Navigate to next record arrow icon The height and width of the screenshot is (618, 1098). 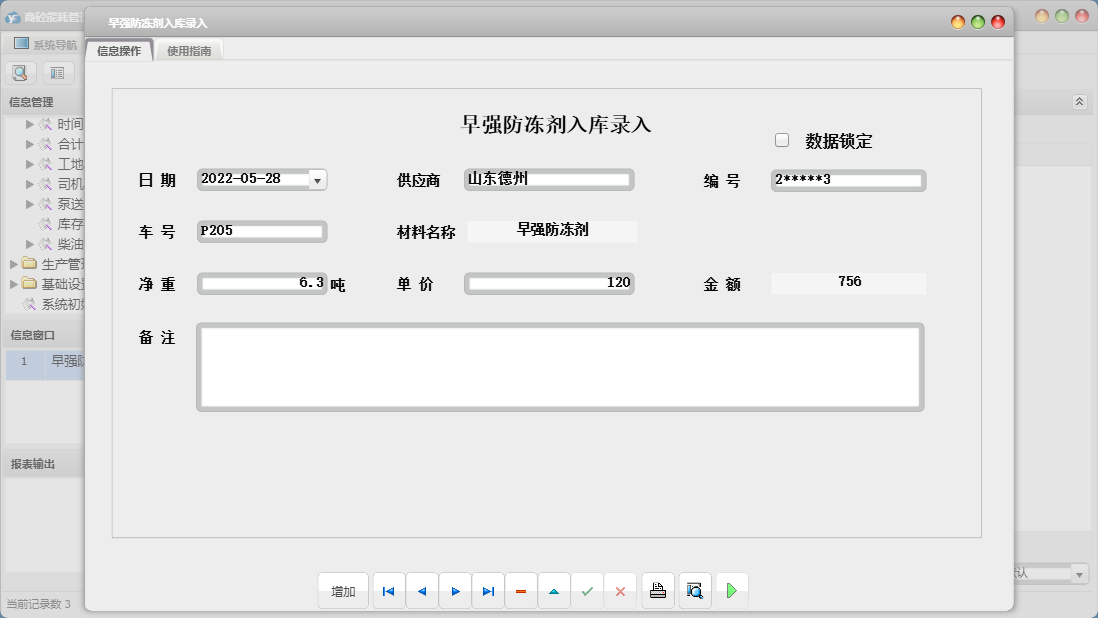[x=455, y=591]
